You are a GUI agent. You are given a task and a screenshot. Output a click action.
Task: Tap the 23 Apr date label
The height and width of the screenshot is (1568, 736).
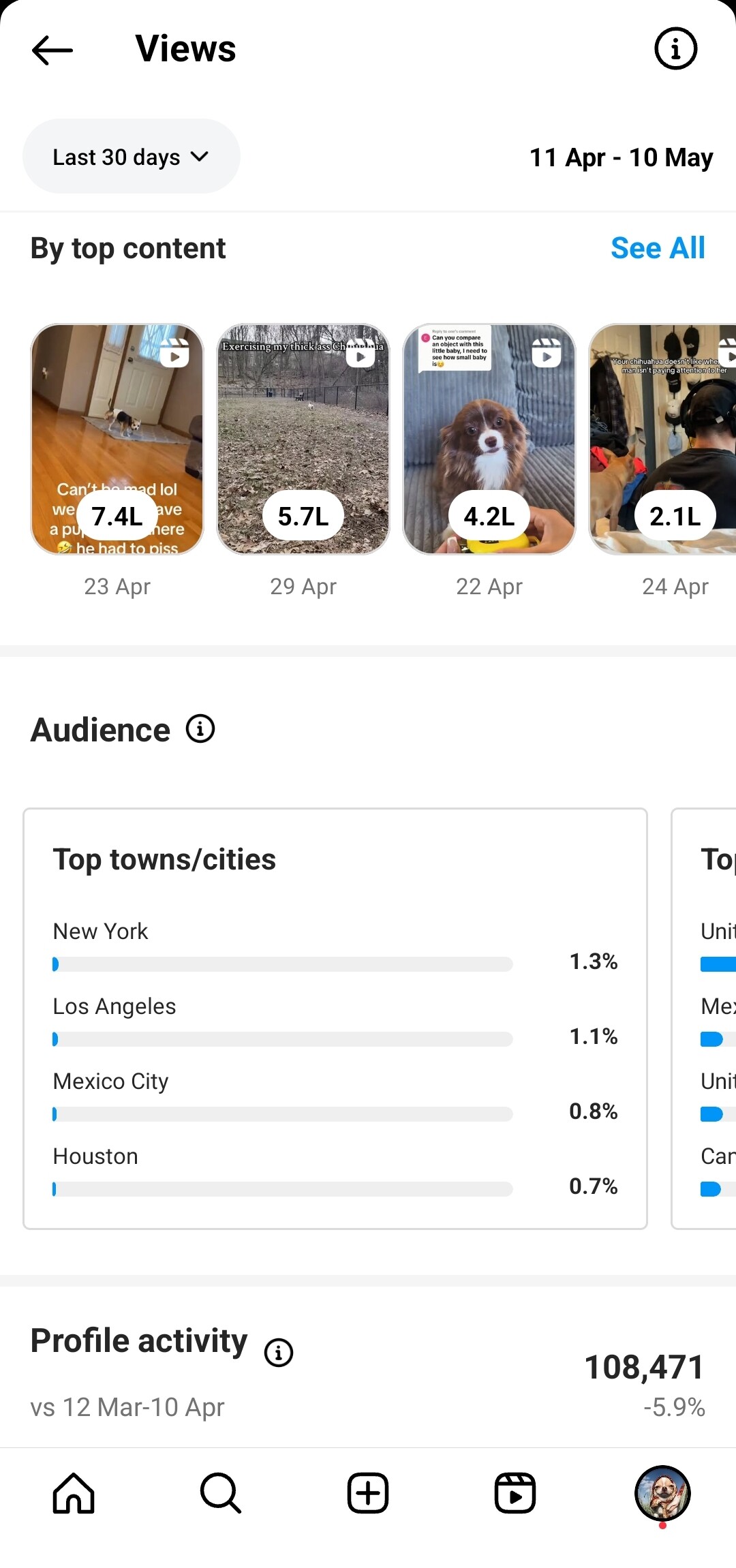pyautogui.click(x=117, y=587)
